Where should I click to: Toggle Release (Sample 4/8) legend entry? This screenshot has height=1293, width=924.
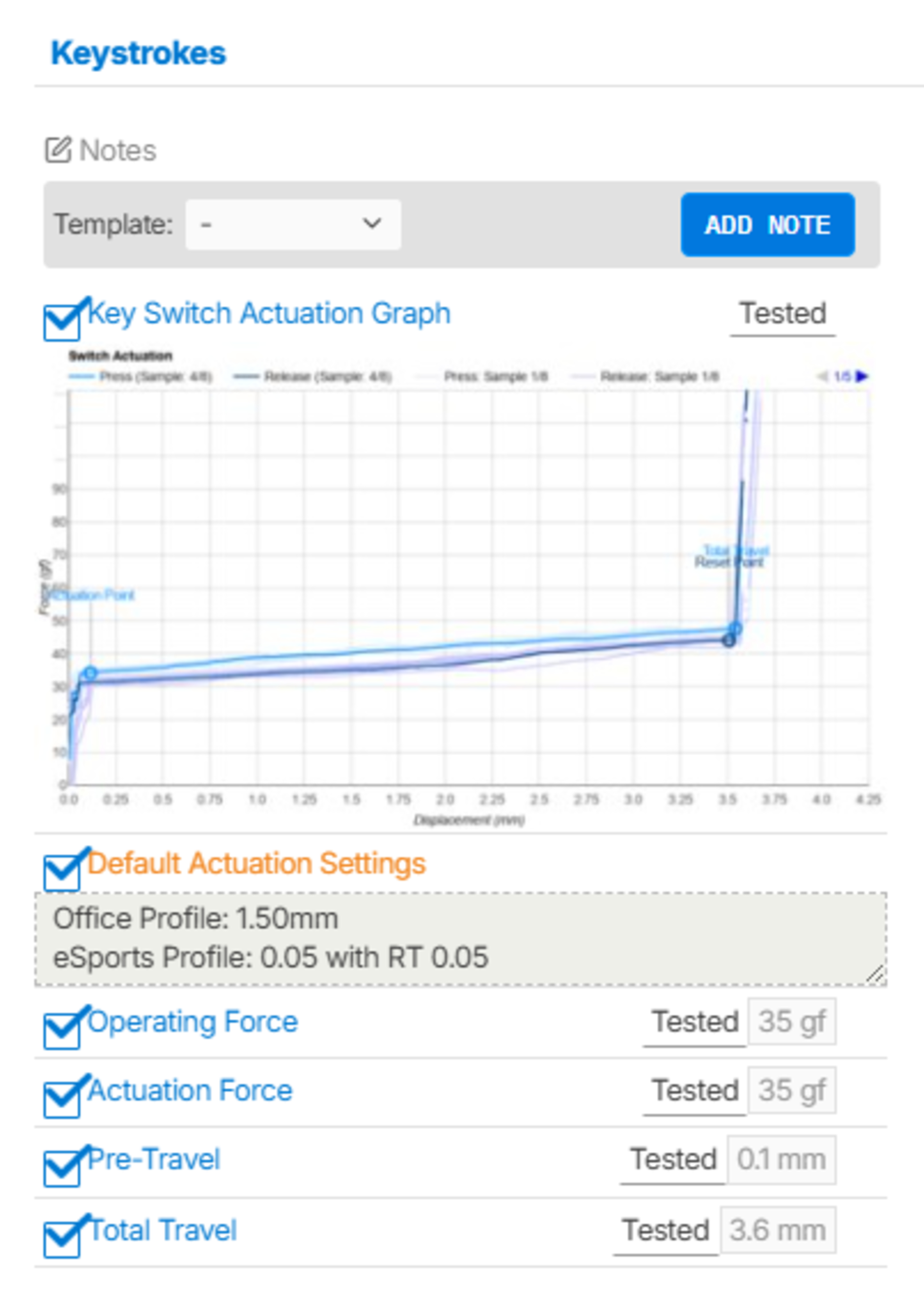[312, 377]
